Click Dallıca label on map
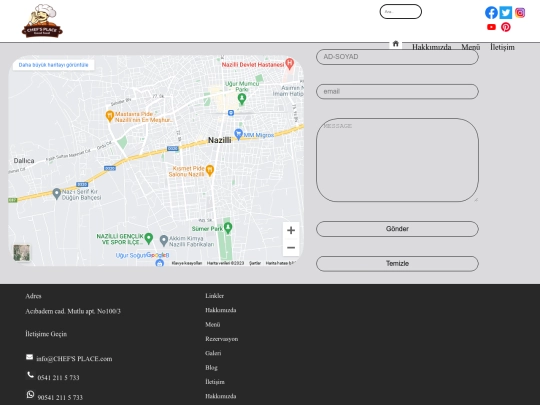540x405 pixels. 24,161
